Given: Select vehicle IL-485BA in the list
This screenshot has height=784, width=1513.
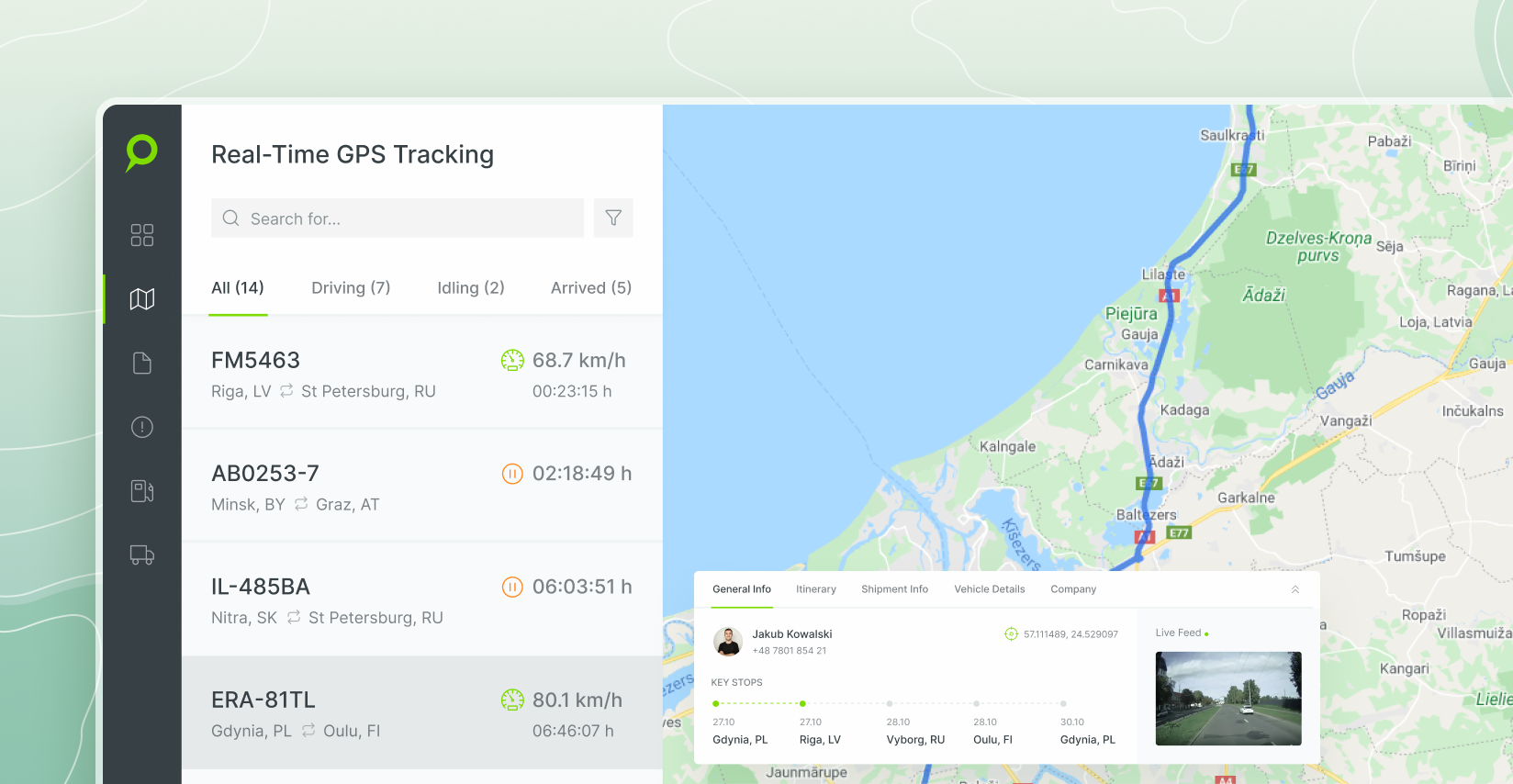Looking at the screenshot, I should [422, 599].
